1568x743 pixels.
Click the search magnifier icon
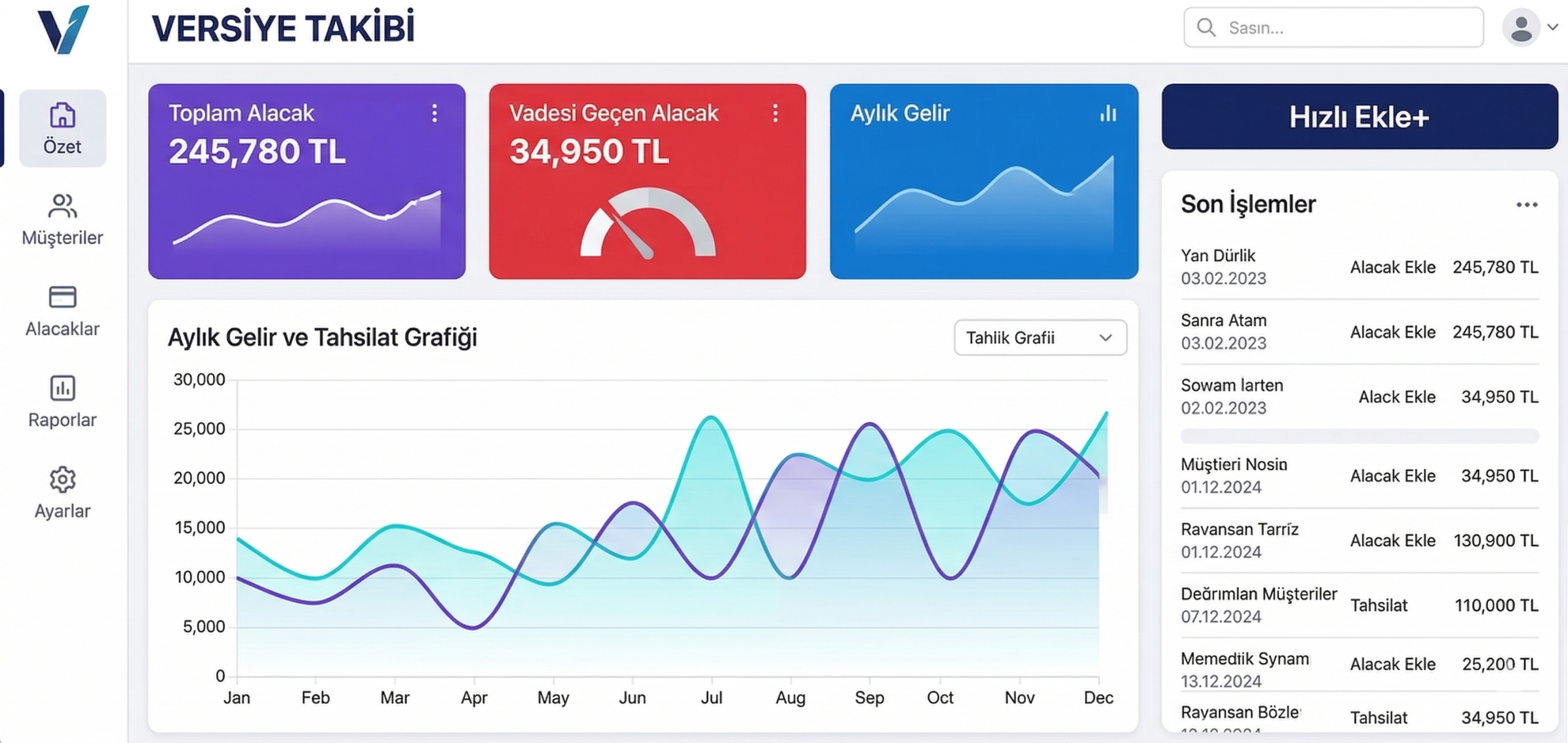coord(1206,28)
